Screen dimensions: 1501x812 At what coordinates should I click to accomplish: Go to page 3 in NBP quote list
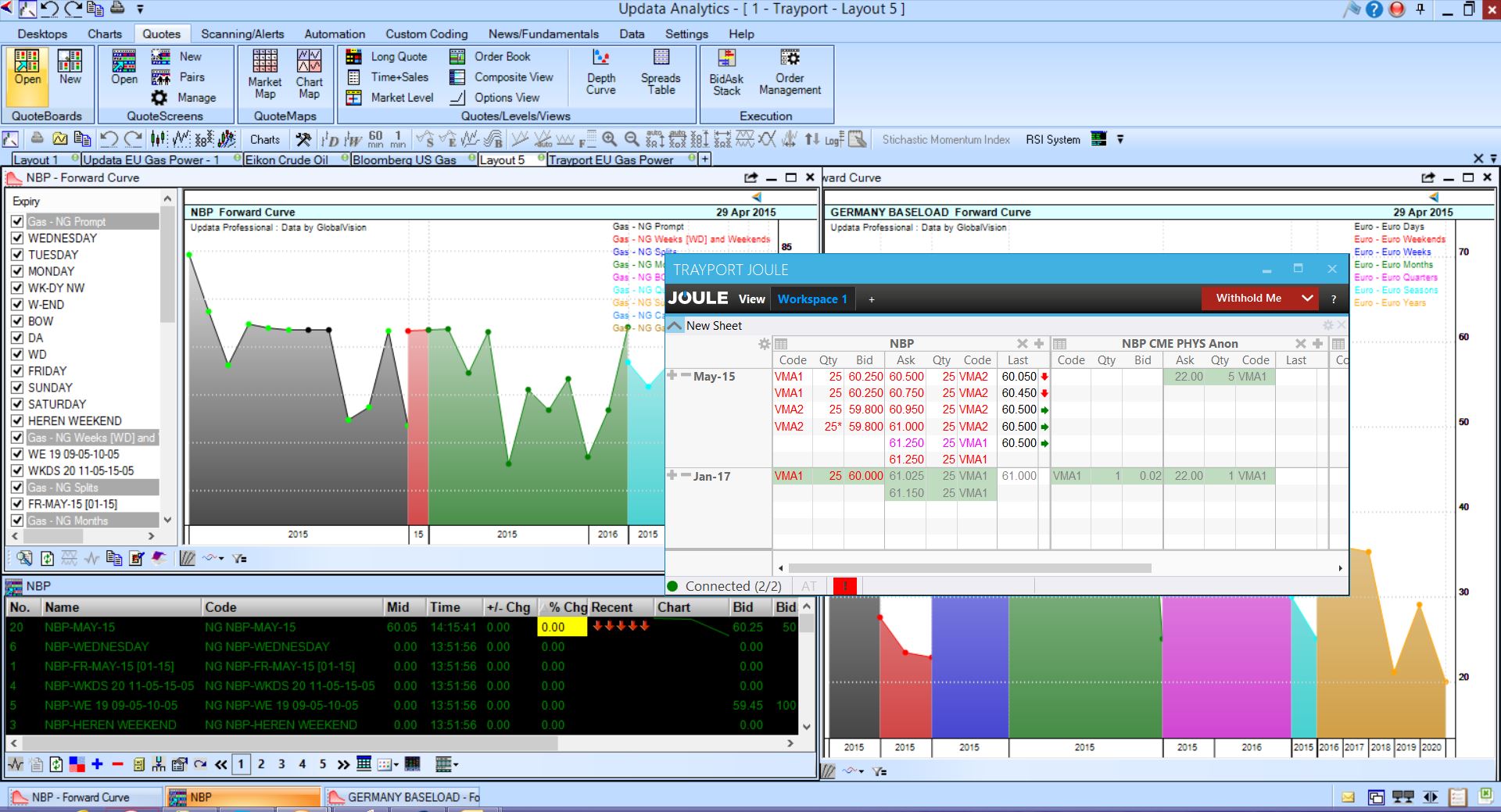pos(281,764)
